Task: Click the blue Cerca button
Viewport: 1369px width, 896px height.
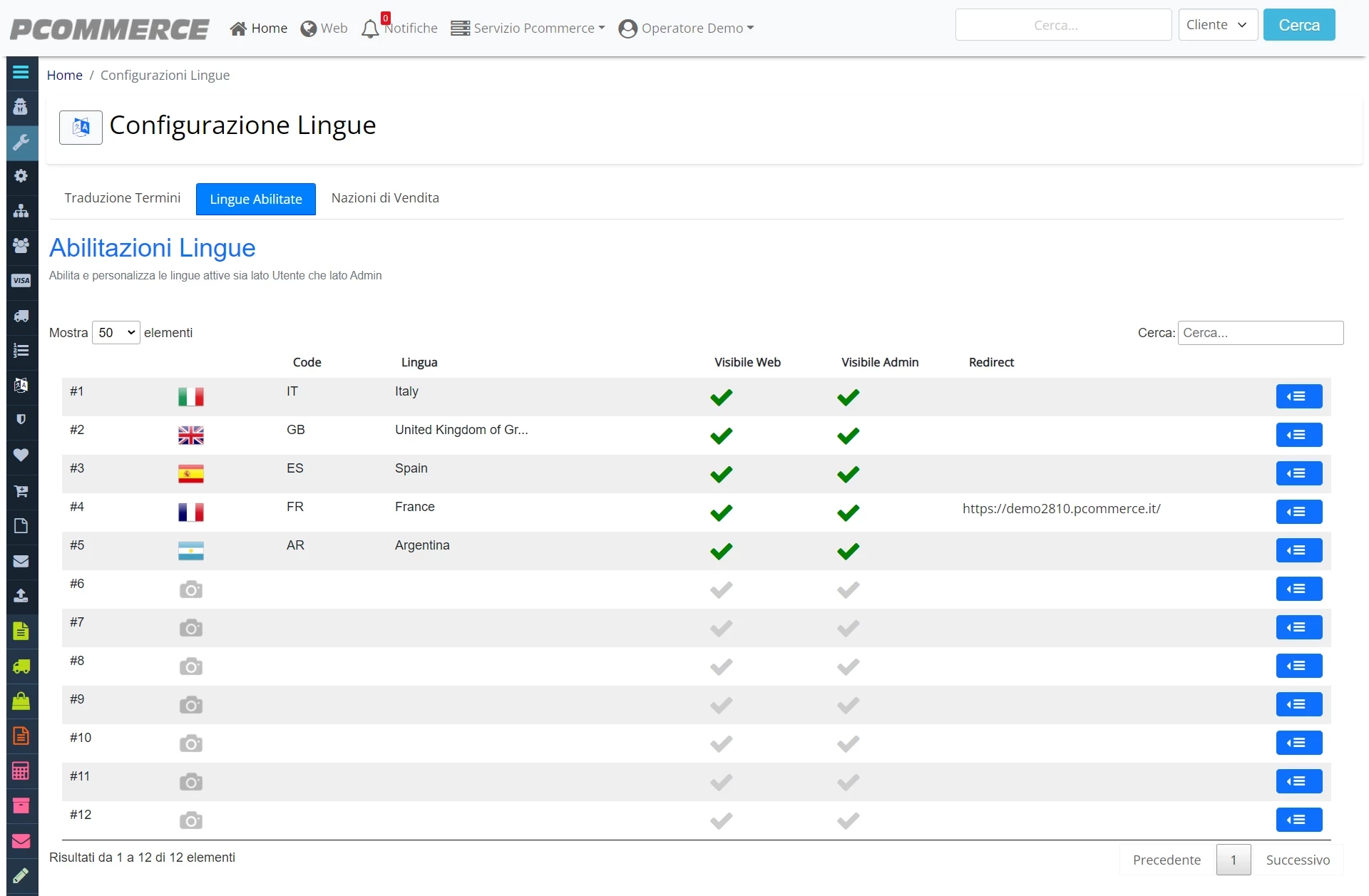Action: pyautogui.click(x=1298, y=25)
